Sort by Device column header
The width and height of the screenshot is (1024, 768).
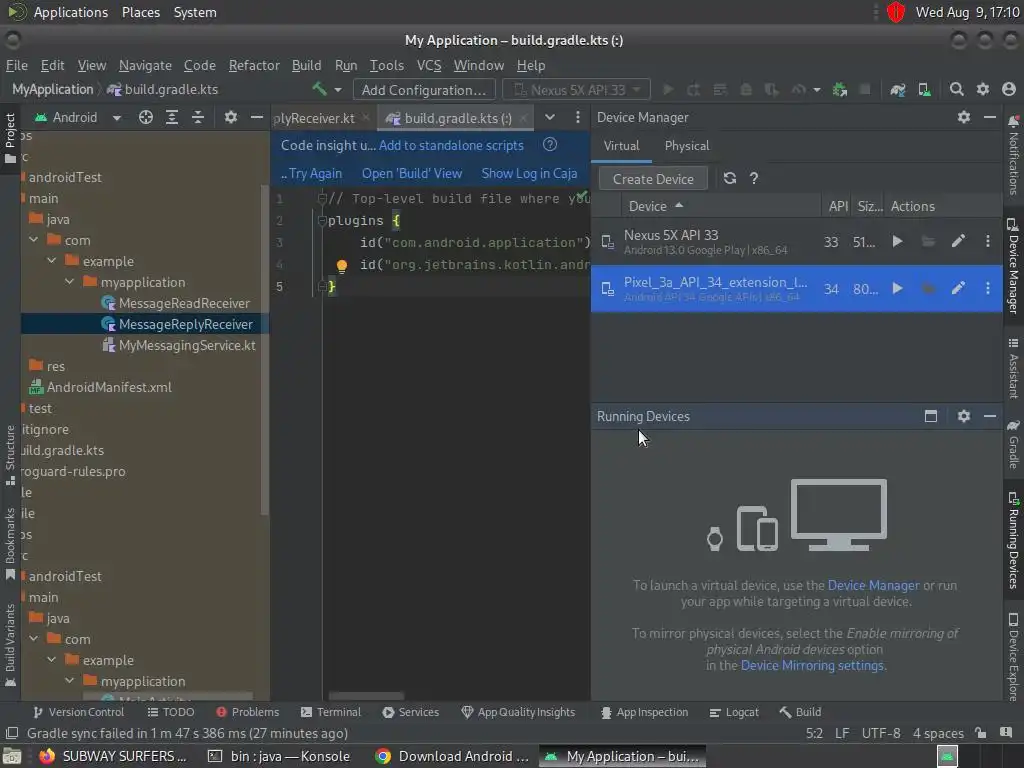(x=655, y=206)
